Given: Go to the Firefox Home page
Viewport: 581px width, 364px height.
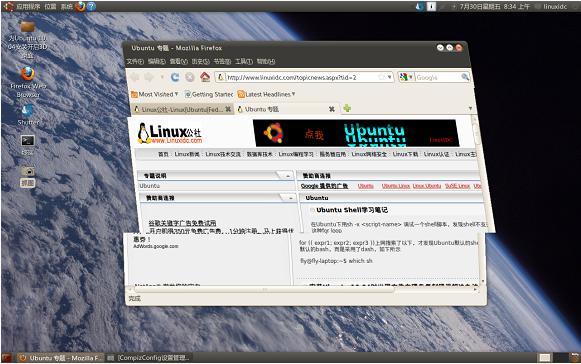Looking at the screenshot, I should click(x=205, y=77).
